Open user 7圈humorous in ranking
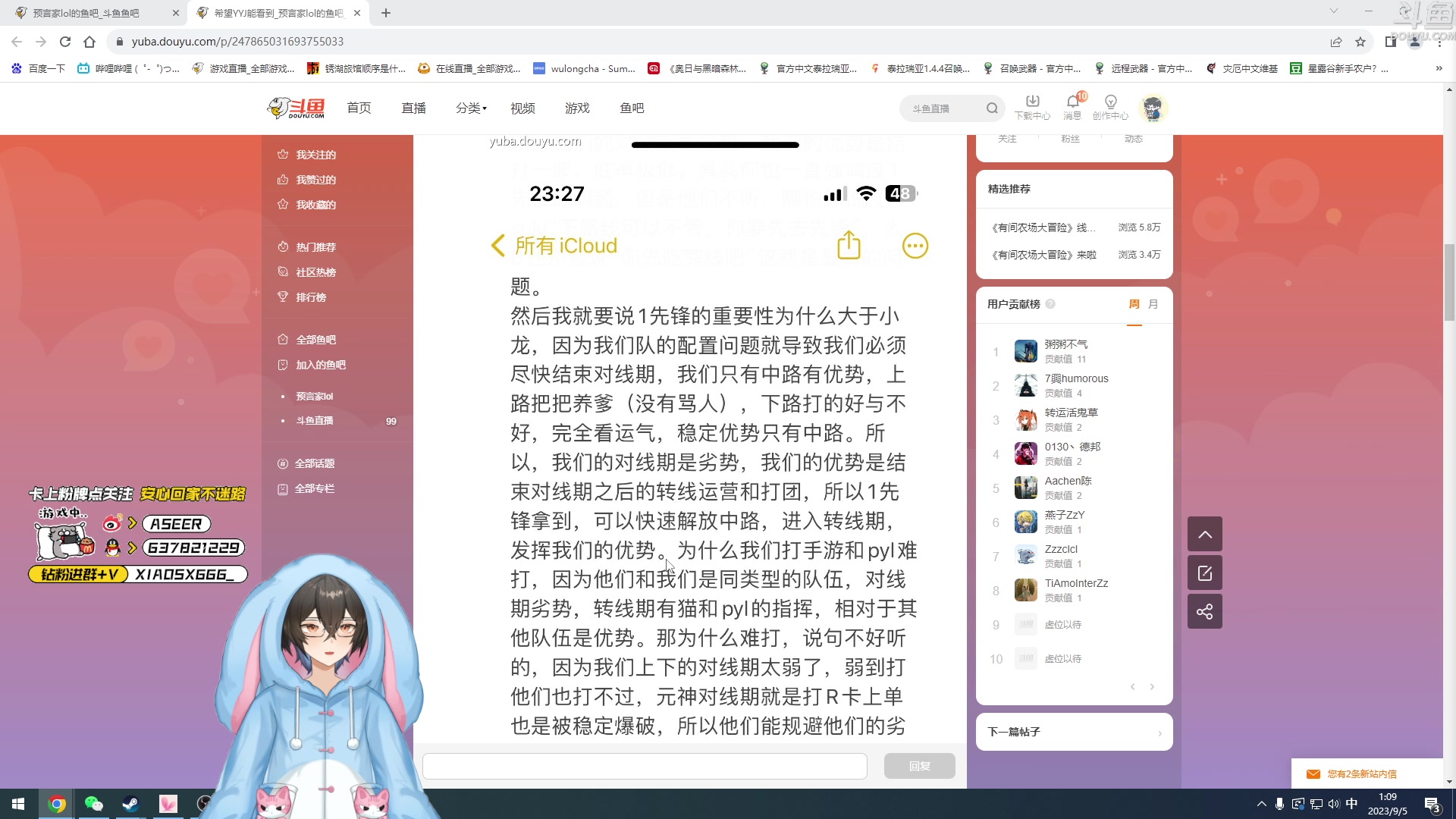This screenshot has height=819, width=1456. [1076, 378]
